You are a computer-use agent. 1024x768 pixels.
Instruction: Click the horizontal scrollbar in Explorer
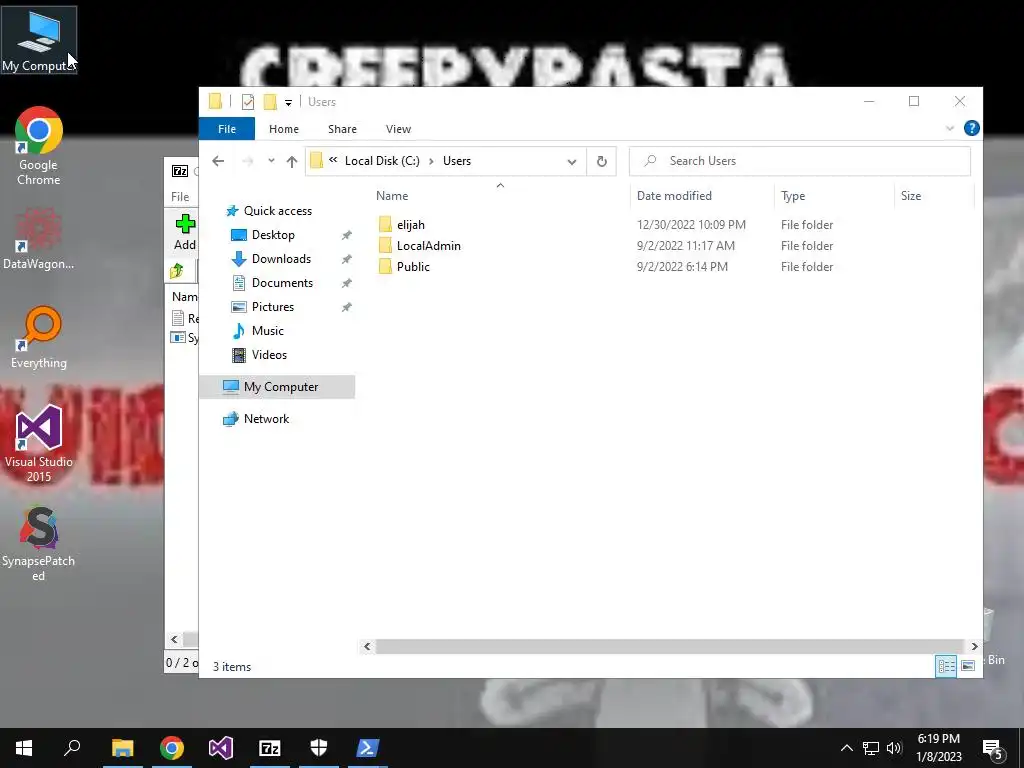point(670,647)
